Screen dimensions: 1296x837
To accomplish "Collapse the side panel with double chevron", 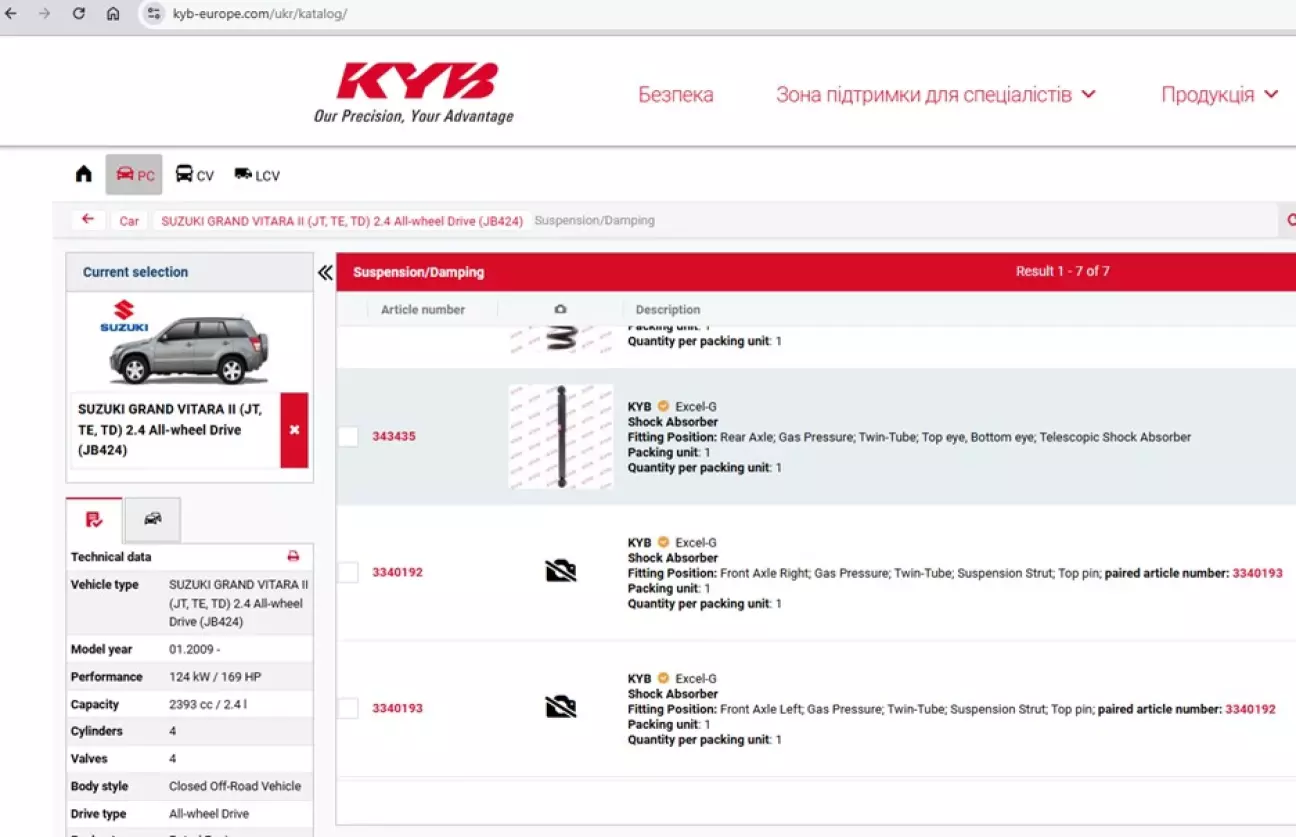I will click(x=325, y=272).
